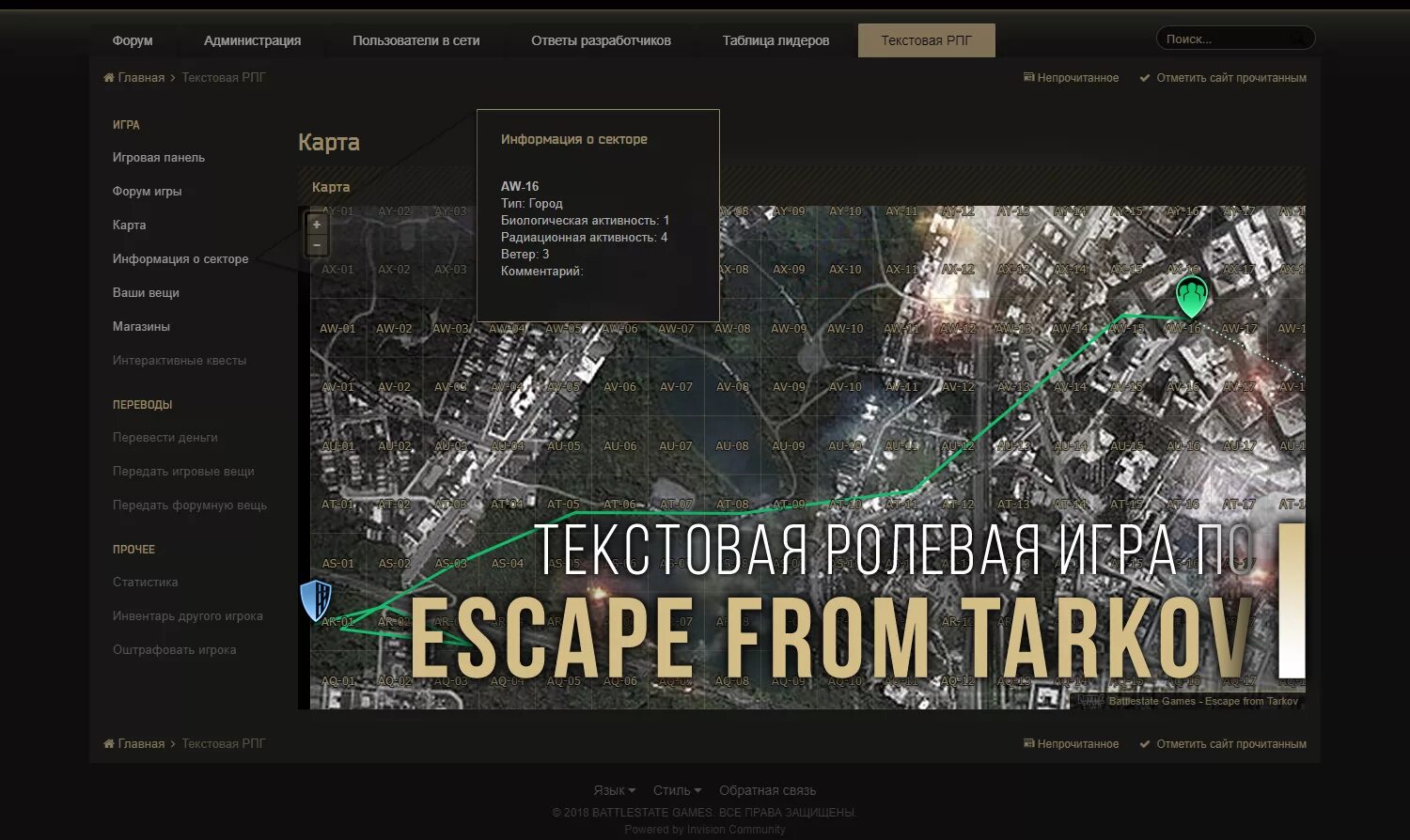Open the Стиль style dropdown
Image resolution: width=1410 pixels, height=840 pixels.
(677, 790)
